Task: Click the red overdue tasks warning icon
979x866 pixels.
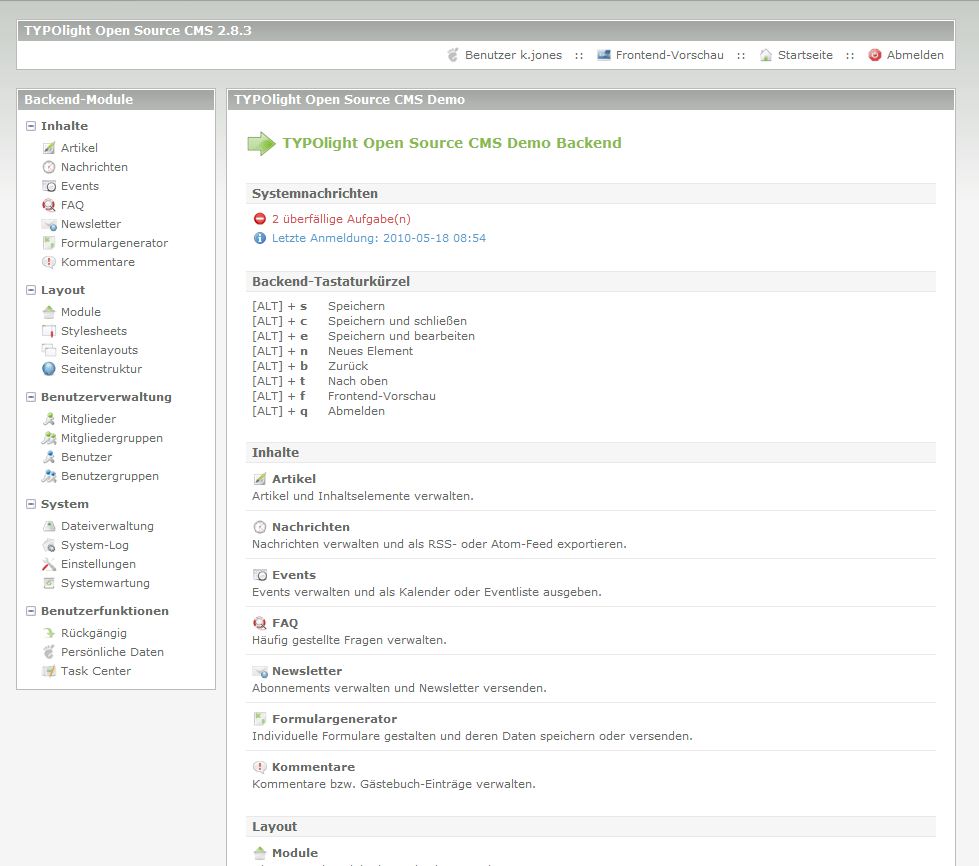Action: pos(260,219)
